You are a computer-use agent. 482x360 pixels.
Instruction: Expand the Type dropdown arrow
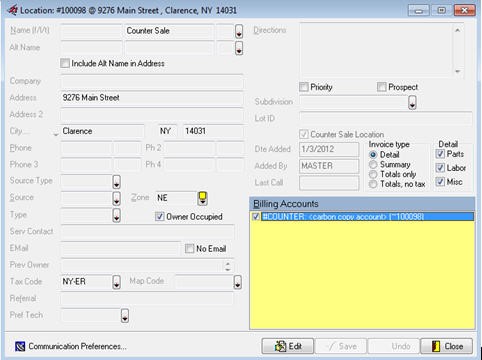click(116, 215)
